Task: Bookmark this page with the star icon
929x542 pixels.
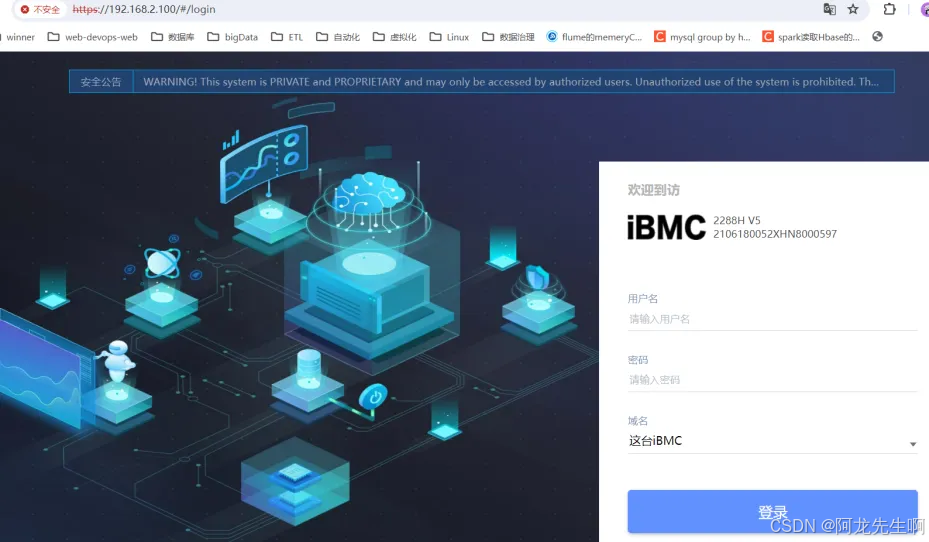Action: [x=853, y=9]
